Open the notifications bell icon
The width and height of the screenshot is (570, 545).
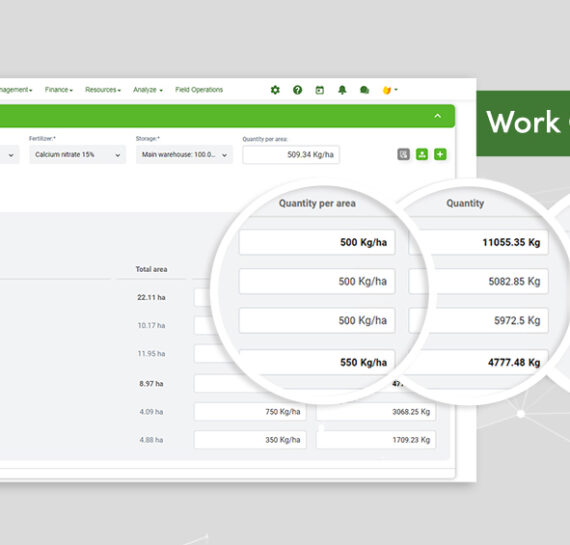point(342,90)
